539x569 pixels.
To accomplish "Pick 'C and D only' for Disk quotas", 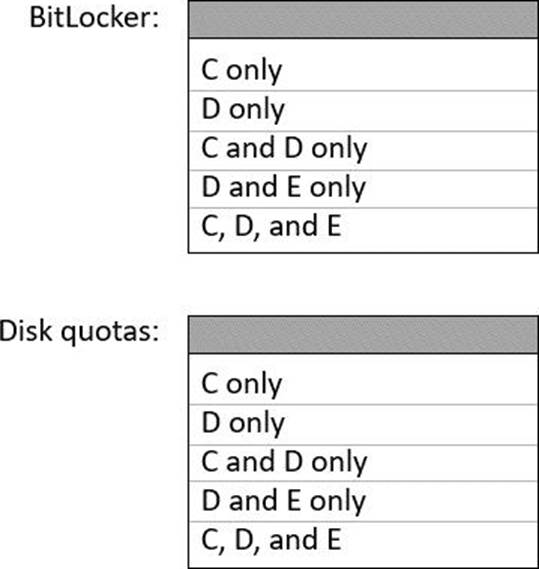I will tap(363, 463).
